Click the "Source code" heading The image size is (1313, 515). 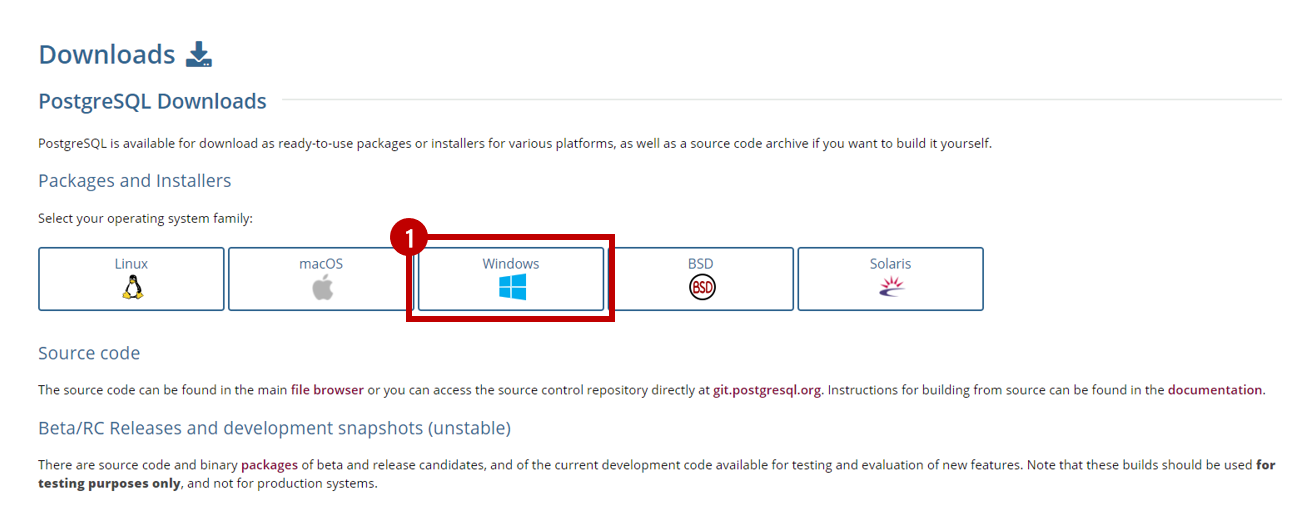(x=89, y=353)
